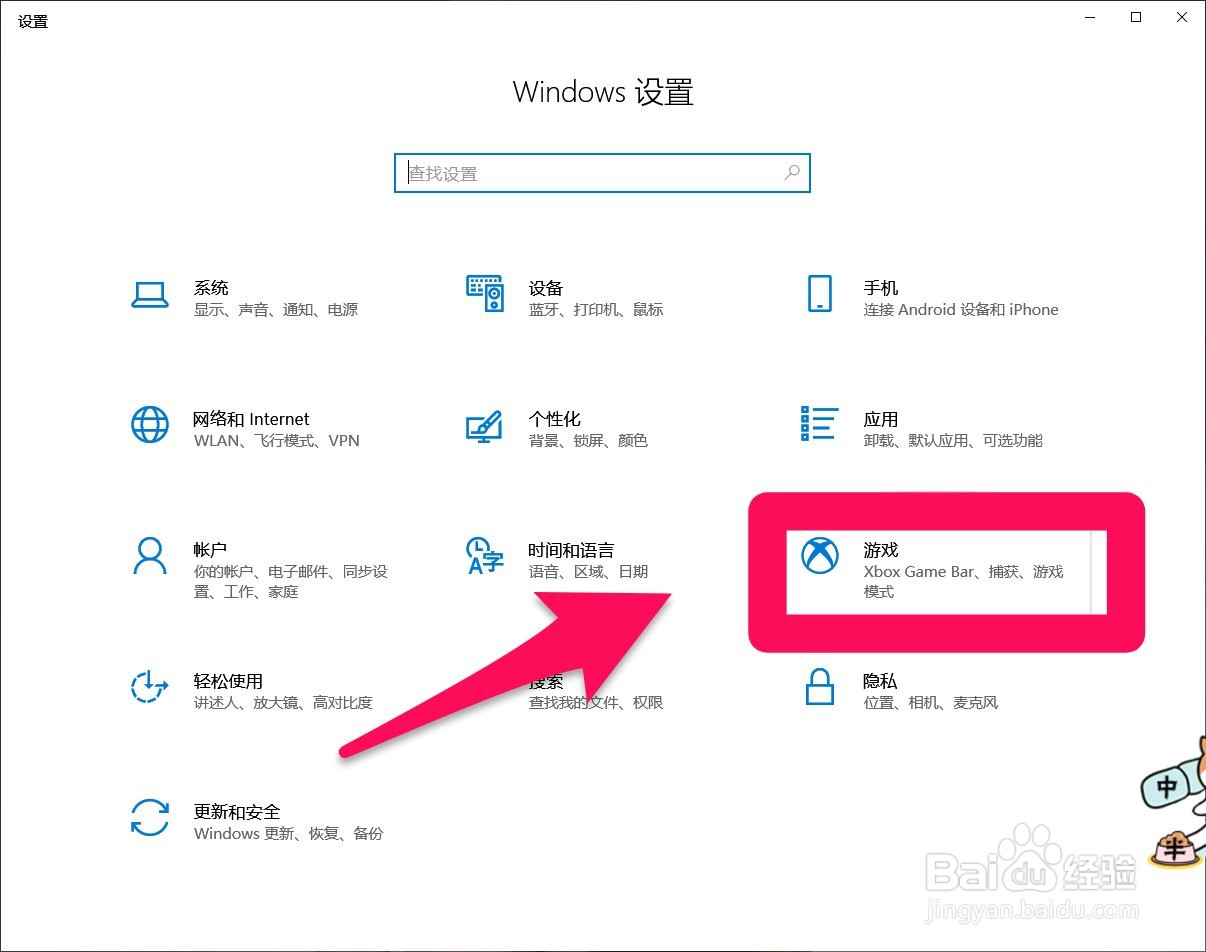
Task: Click description 讲述人、放大镜、高对比度
Action: point(283,703)
